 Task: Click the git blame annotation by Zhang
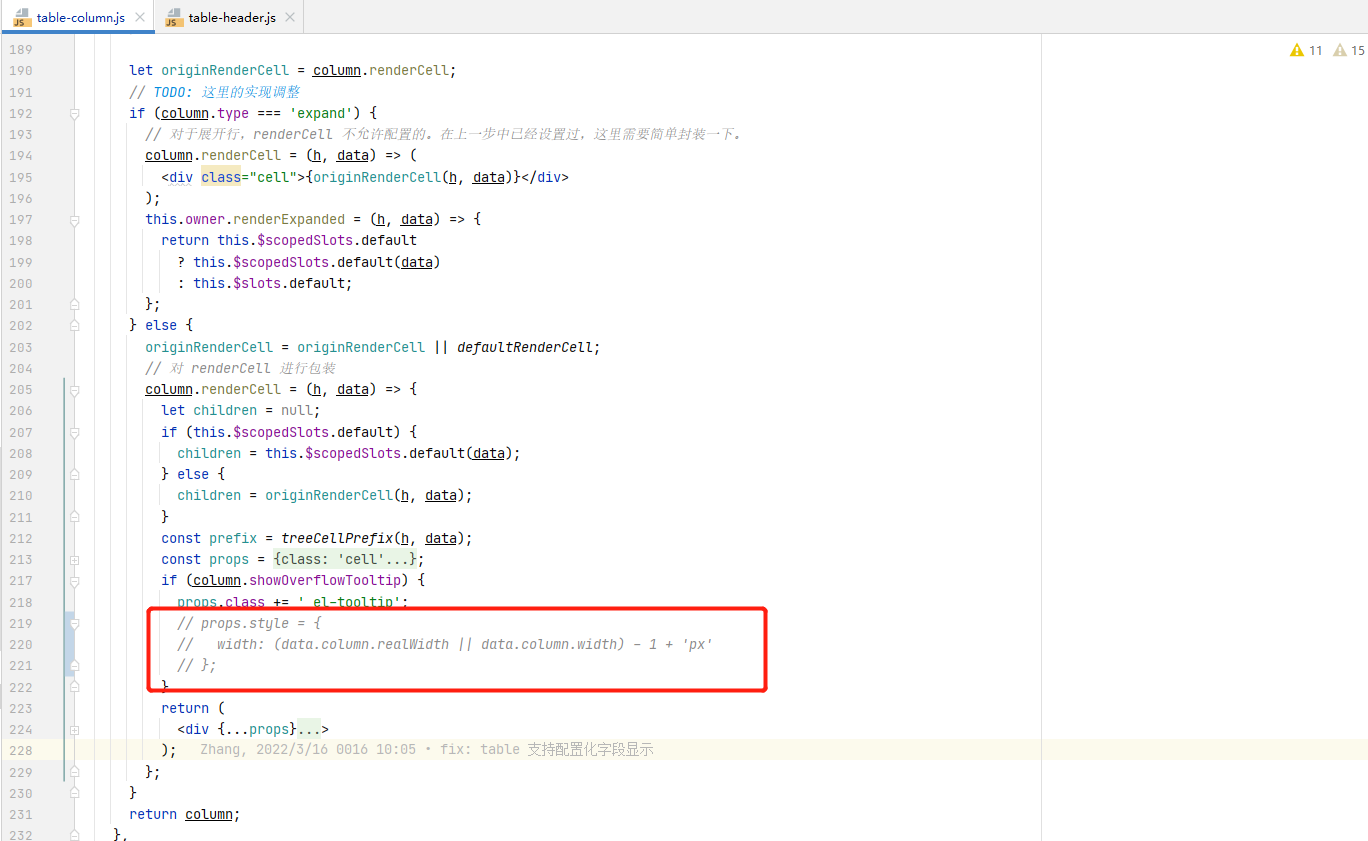427,750
